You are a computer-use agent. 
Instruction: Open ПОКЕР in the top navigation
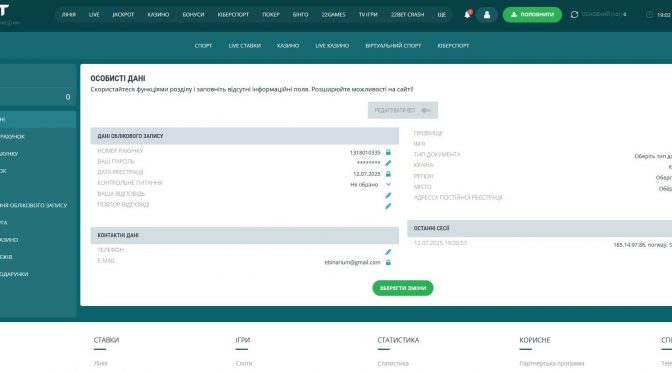[271, 15]
